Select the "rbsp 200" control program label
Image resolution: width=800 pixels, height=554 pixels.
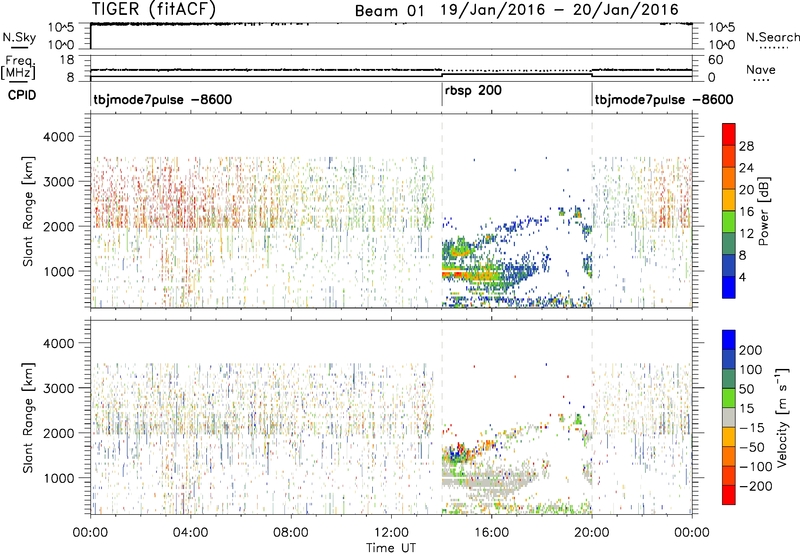[x=473, y=91]
